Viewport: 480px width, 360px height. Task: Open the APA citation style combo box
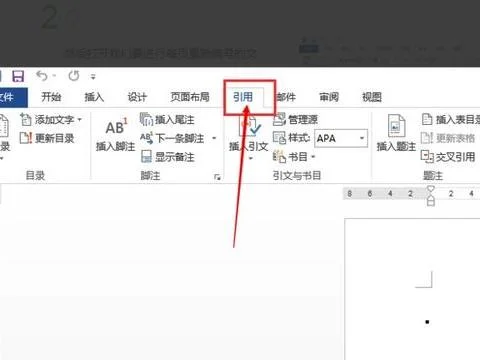(x=341, y=138)
